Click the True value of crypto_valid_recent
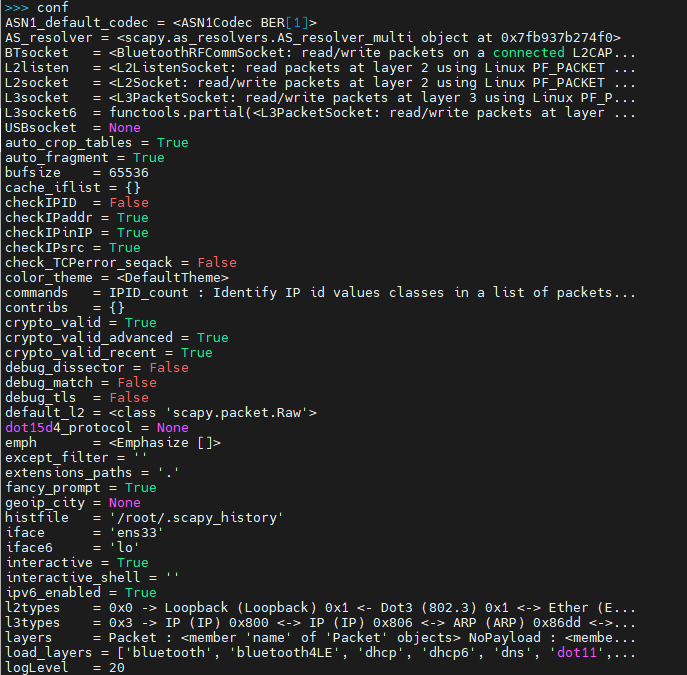687x675 pixels. coord(197,353)
